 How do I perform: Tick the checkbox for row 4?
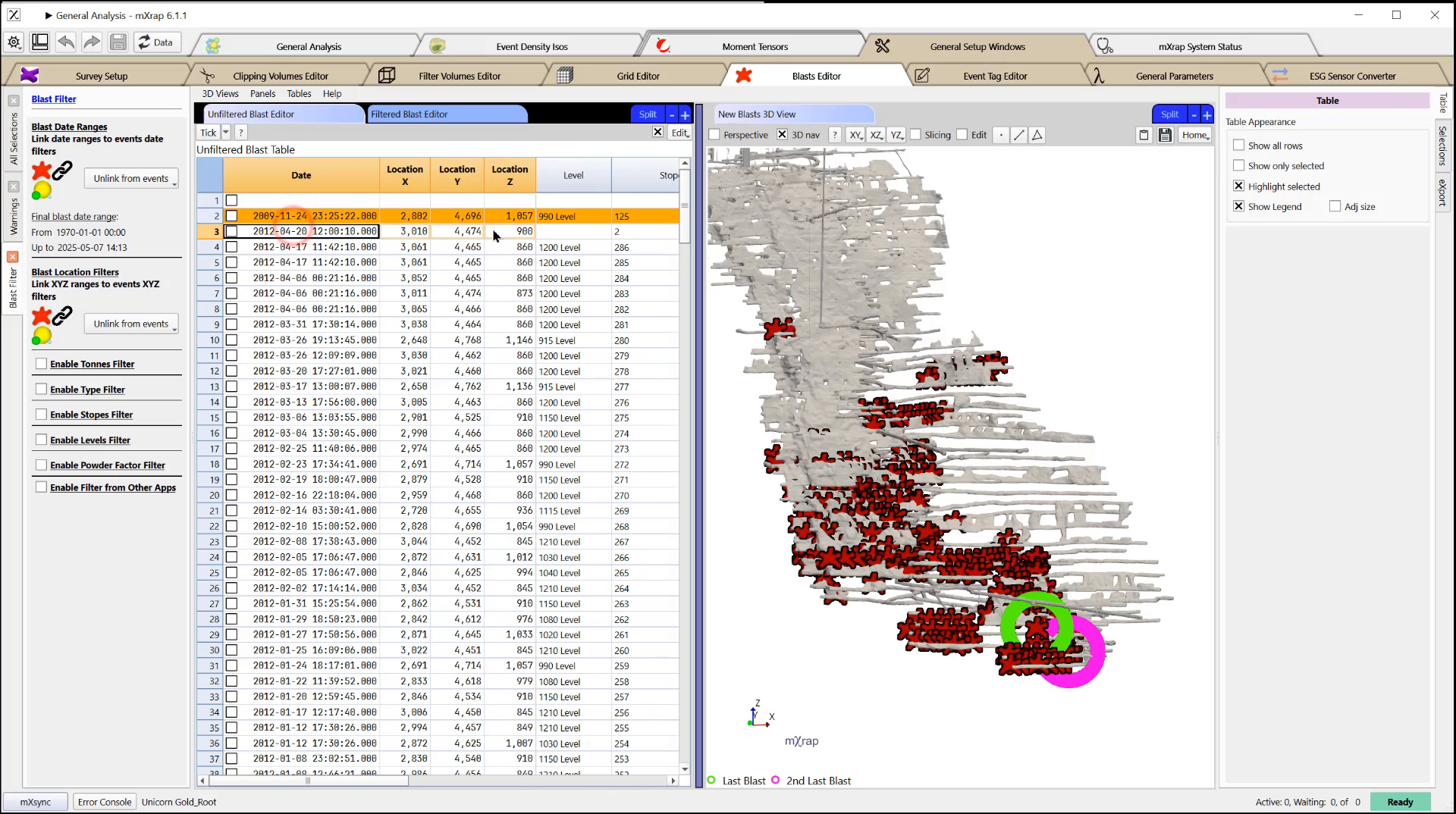pyautogui.click(x=232, y=247)
